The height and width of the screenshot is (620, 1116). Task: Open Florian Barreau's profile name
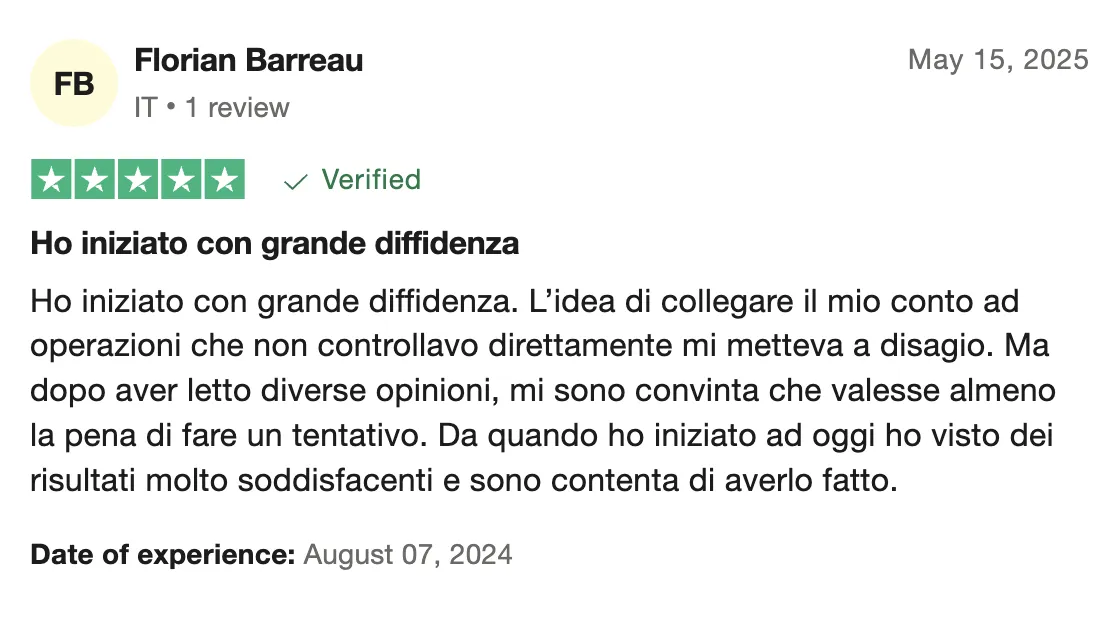click(x=248, y=61)
